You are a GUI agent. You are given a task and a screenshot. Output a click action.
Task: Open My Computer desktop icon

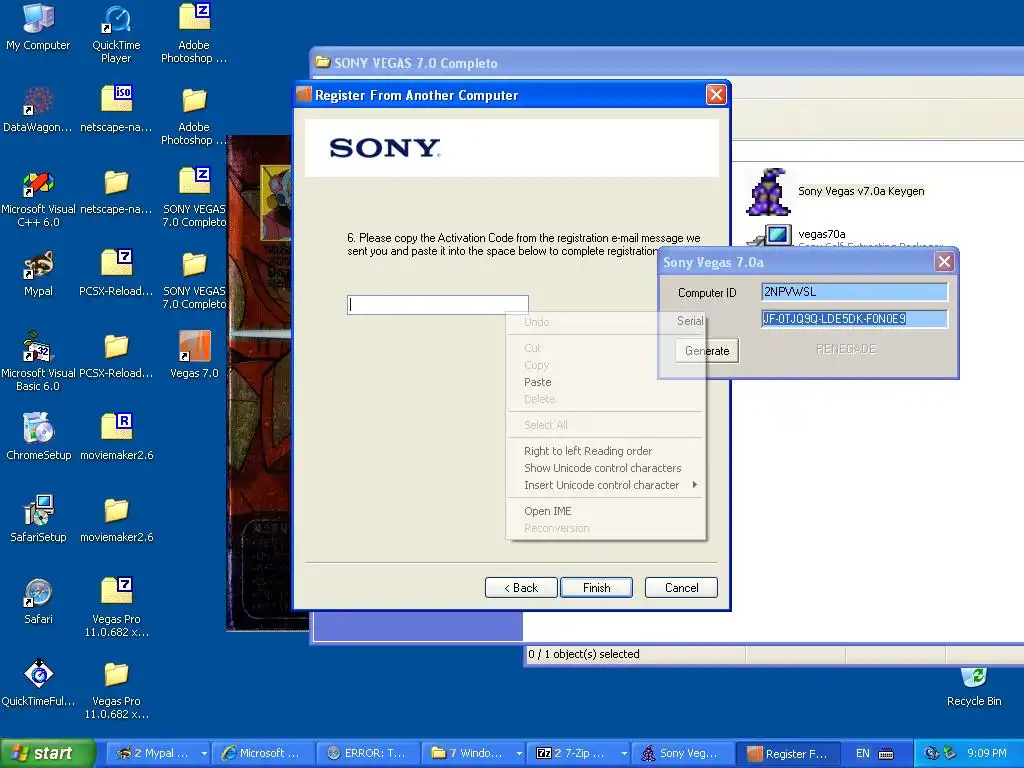point(38,26)
